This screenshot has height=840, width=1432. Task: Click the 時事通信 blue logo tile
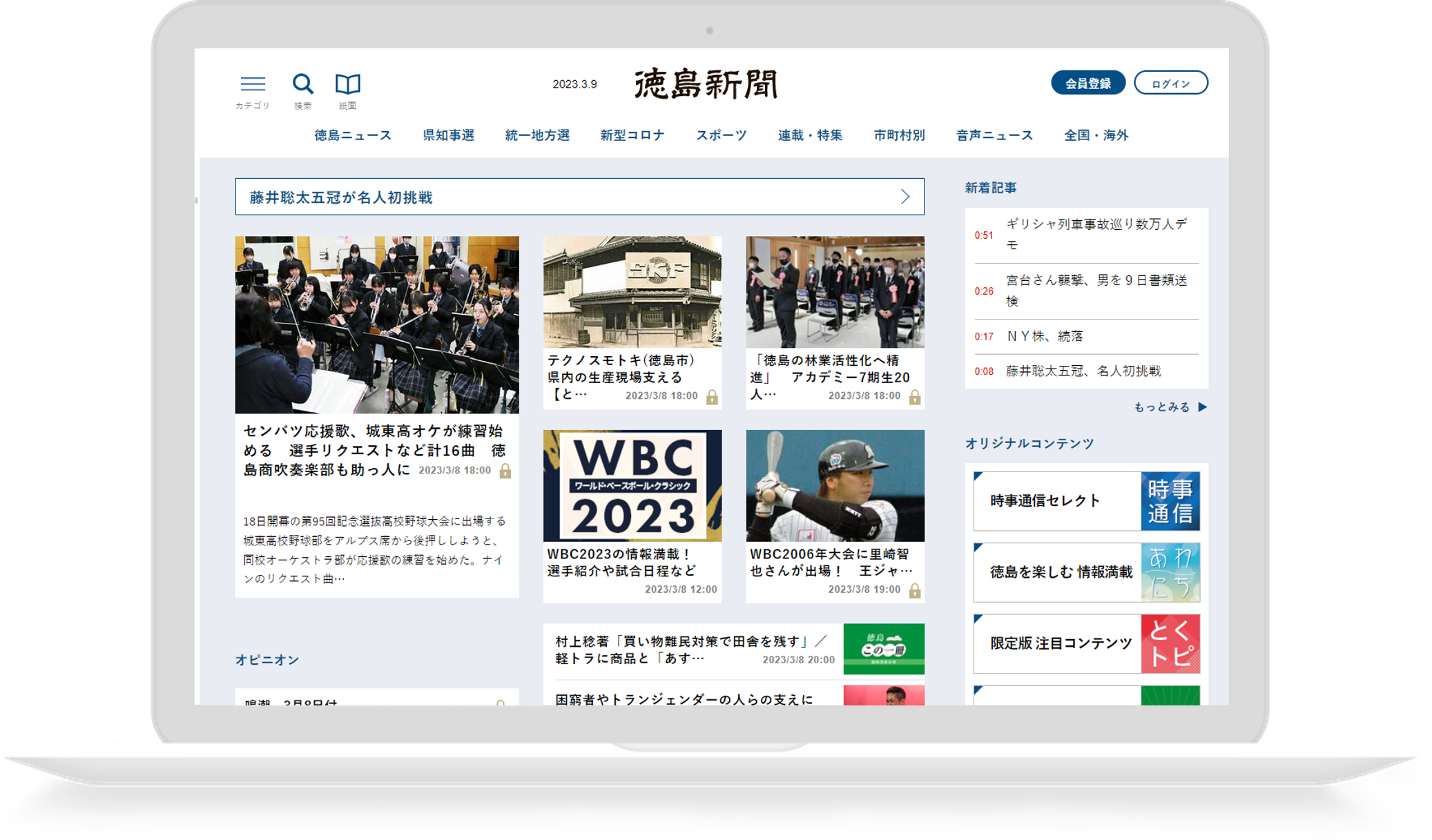coord(1170,501)
